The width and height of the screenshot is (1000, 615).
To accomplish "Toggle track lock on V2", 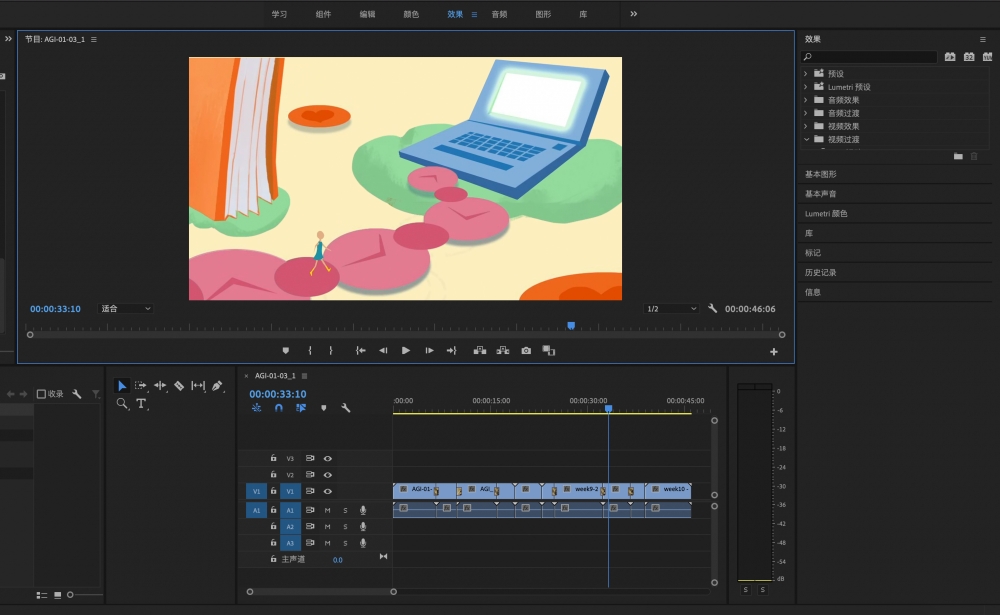I will [x=273, y=475].
